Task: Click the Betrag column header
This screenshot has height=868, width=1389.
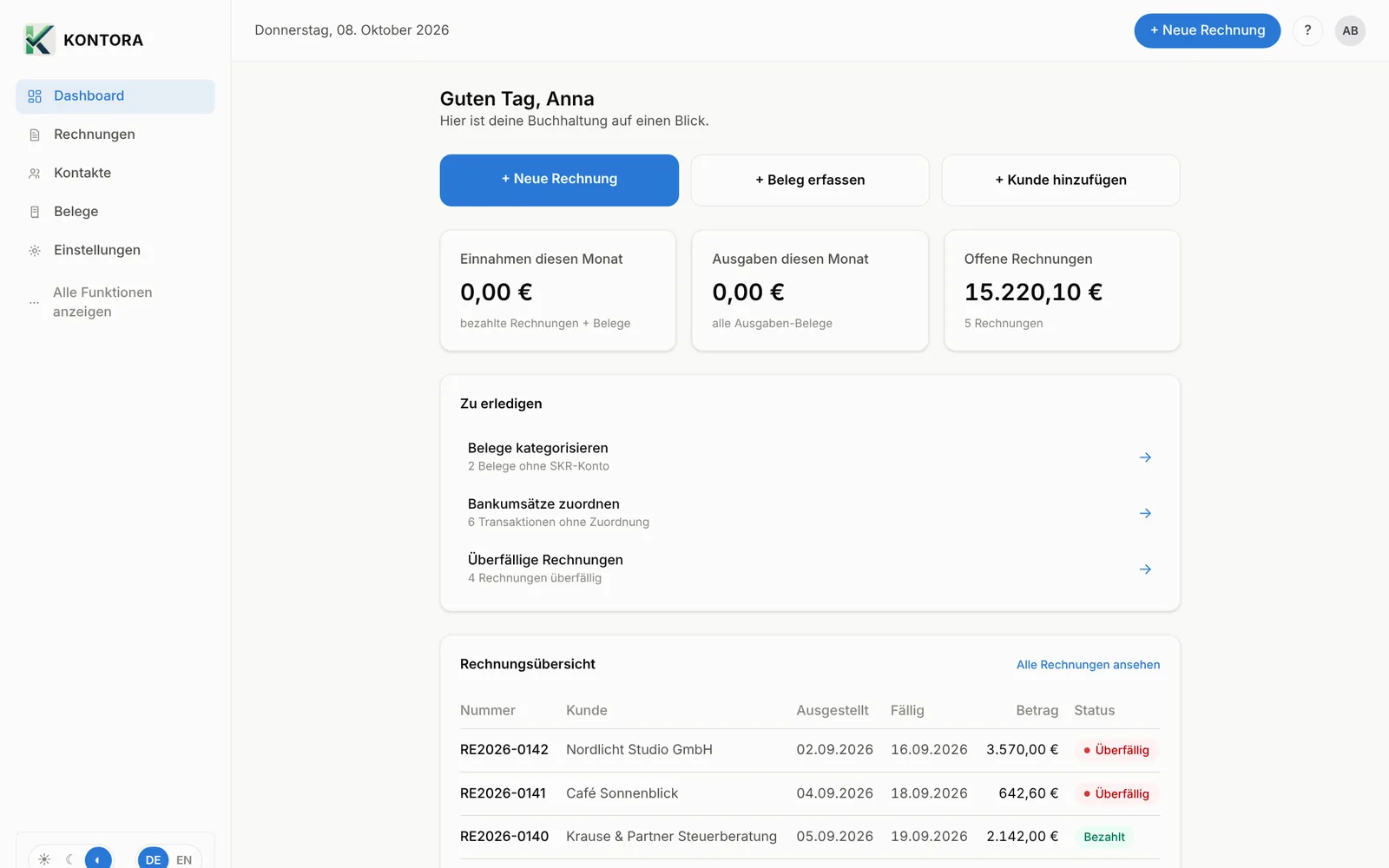Action: (1037, 711)
